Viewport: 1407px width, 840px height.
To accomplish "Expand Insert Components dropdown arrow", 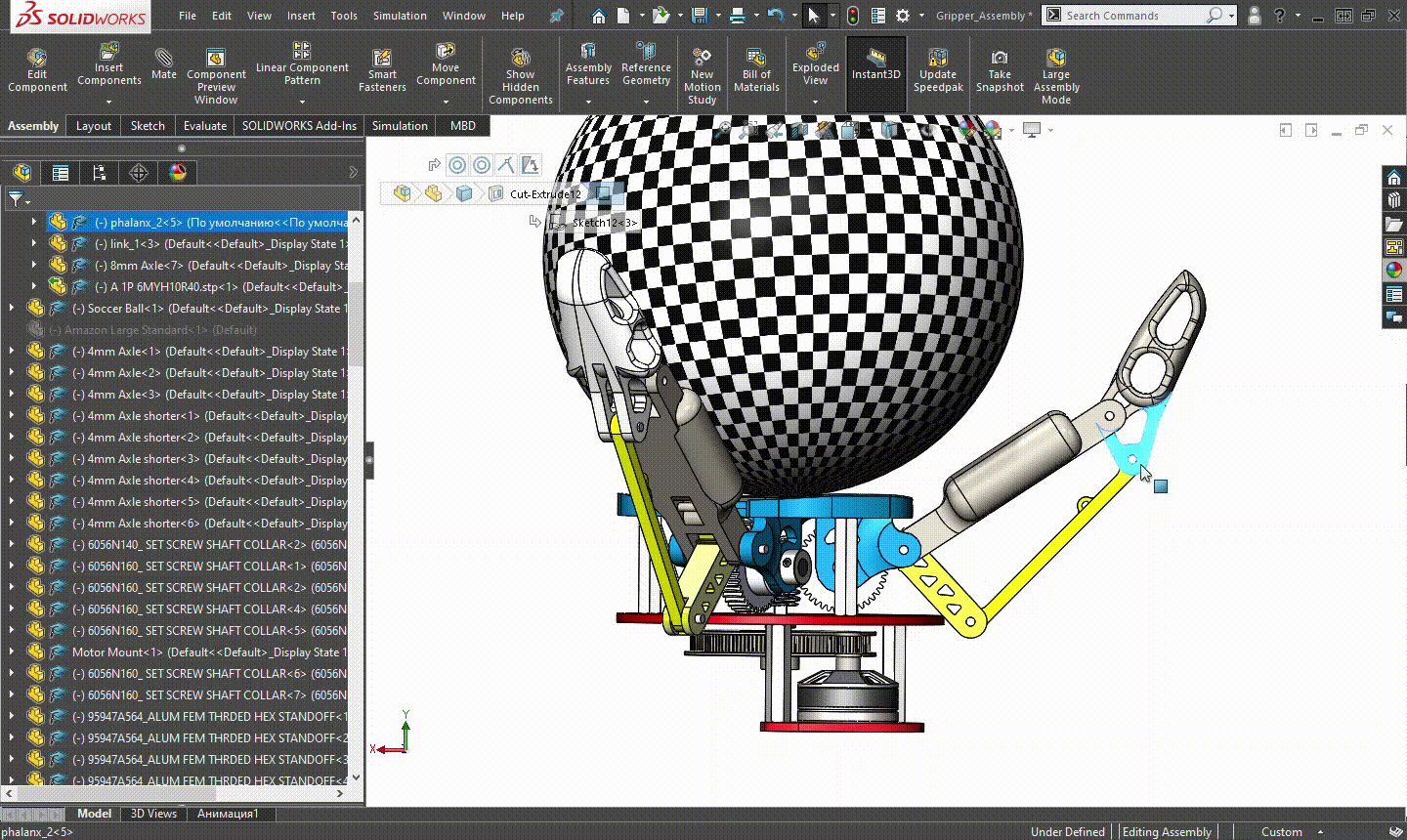I will pyautogui.click(x=109, y=101).
